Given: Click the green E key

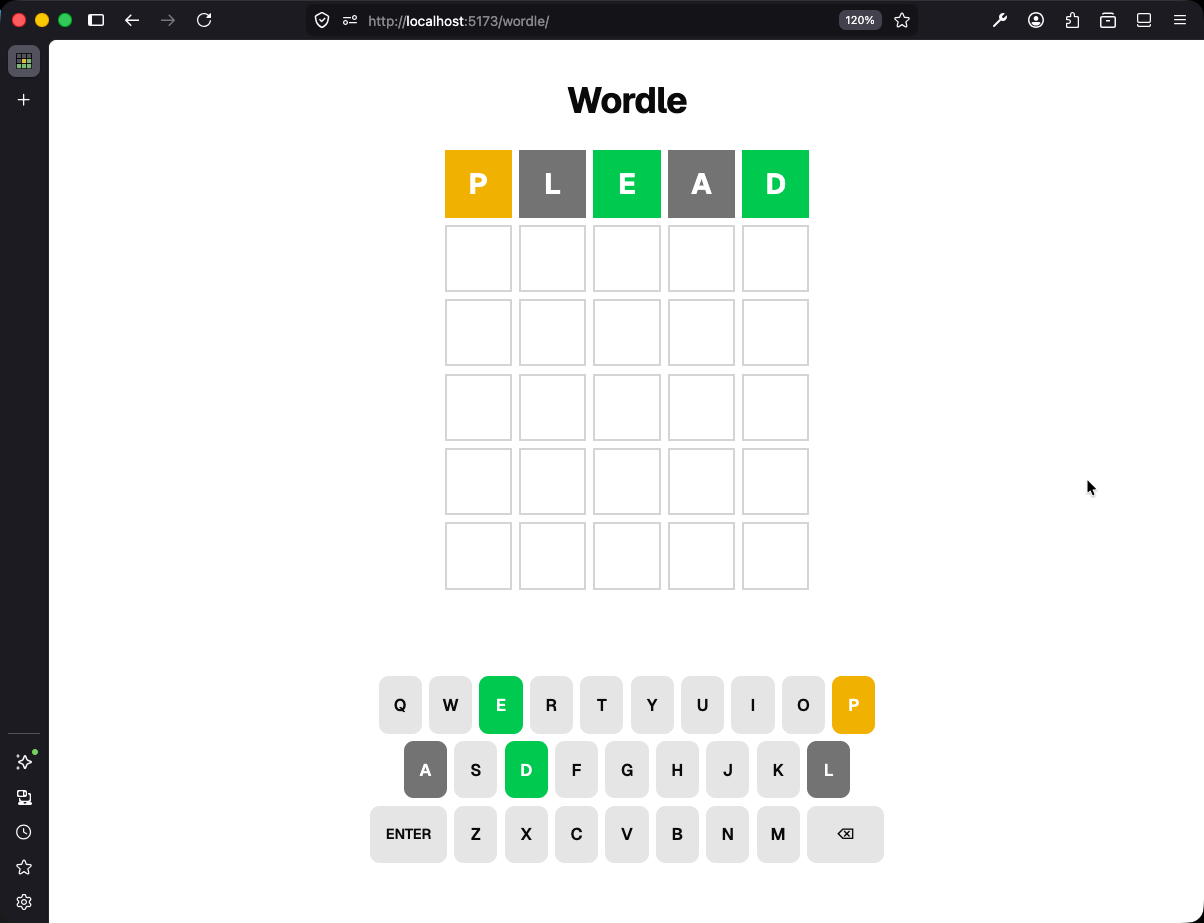Looking at the screenshot, I should [501, 705].
